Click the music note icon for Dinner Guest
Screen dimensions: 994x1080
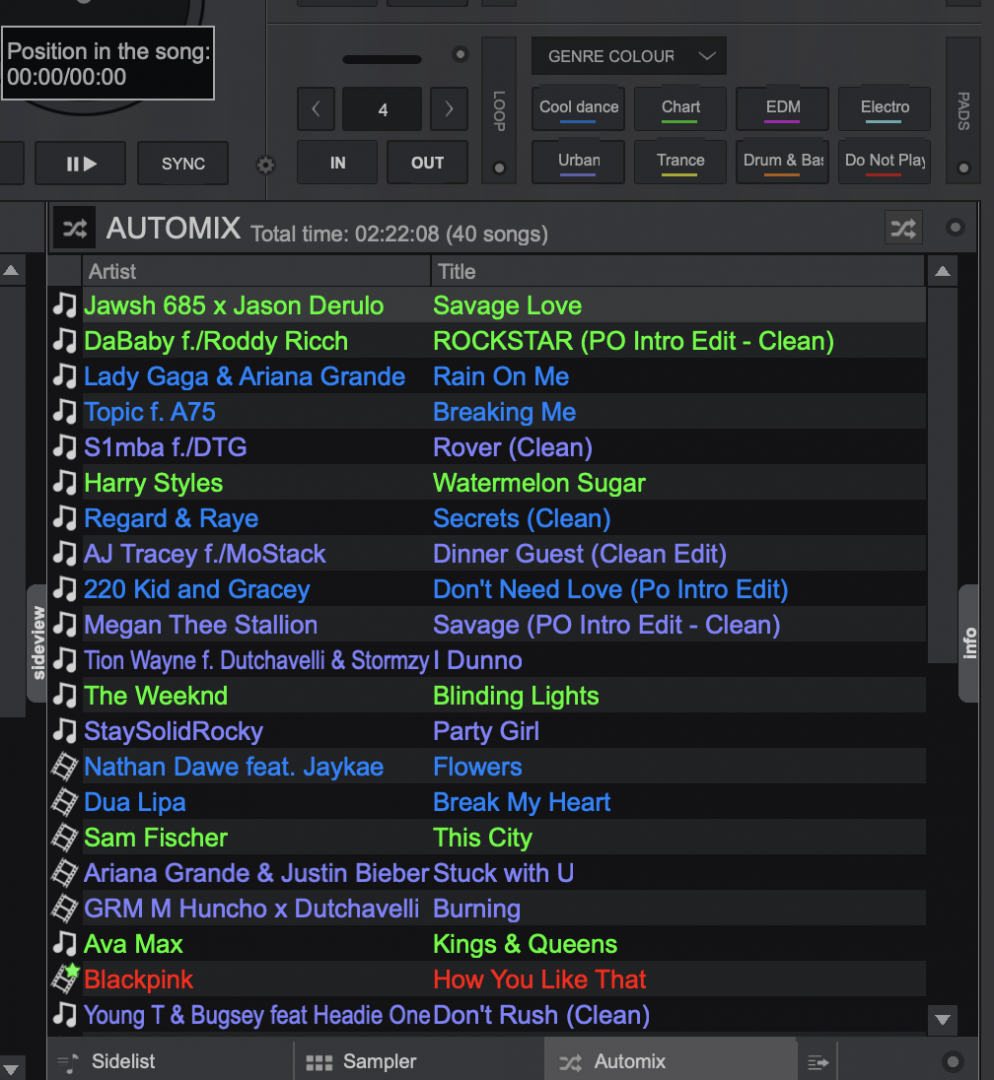65,553
